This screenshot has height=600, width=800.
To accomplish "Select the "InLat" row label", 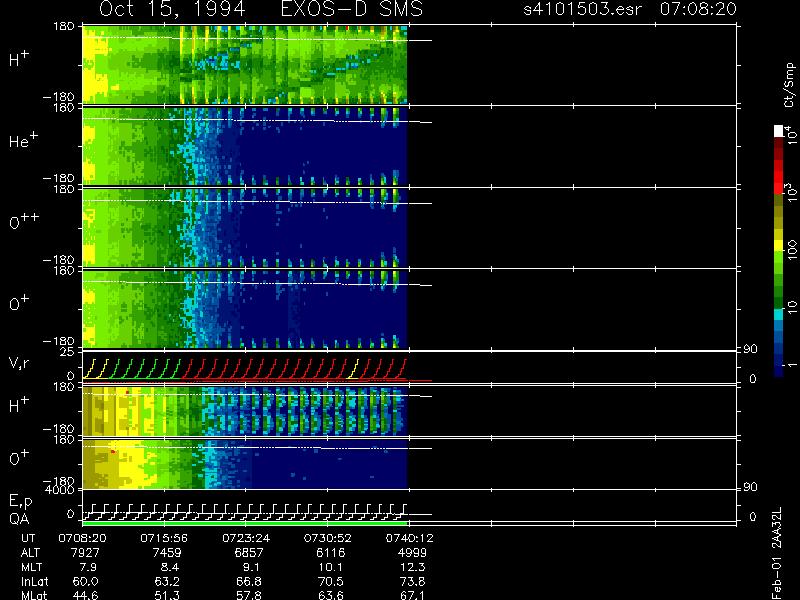I will [35, 582].
